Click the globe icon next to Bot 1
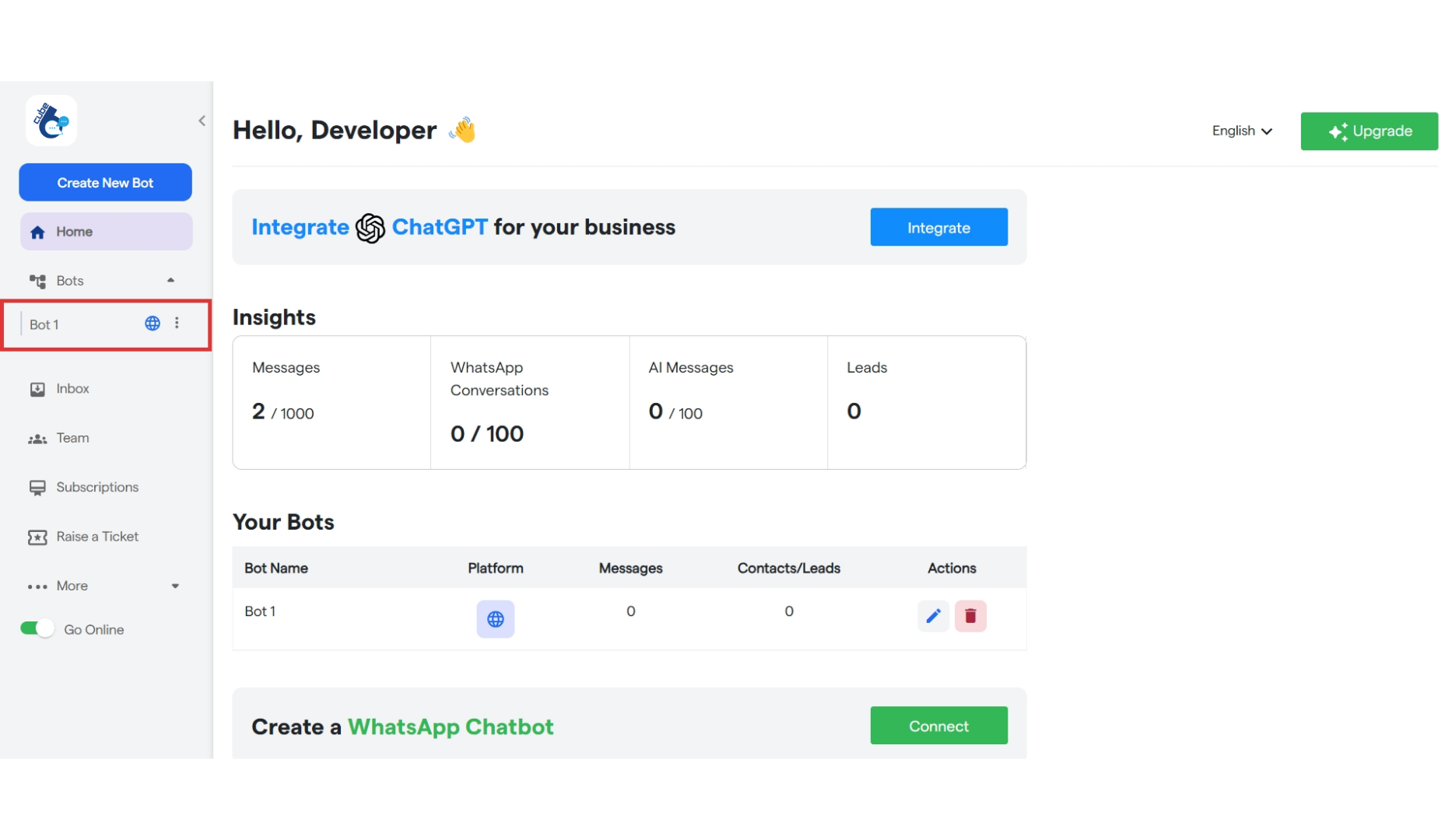Image resolution: width=1452 pixels, height=840 pixels. pos(152,323)
